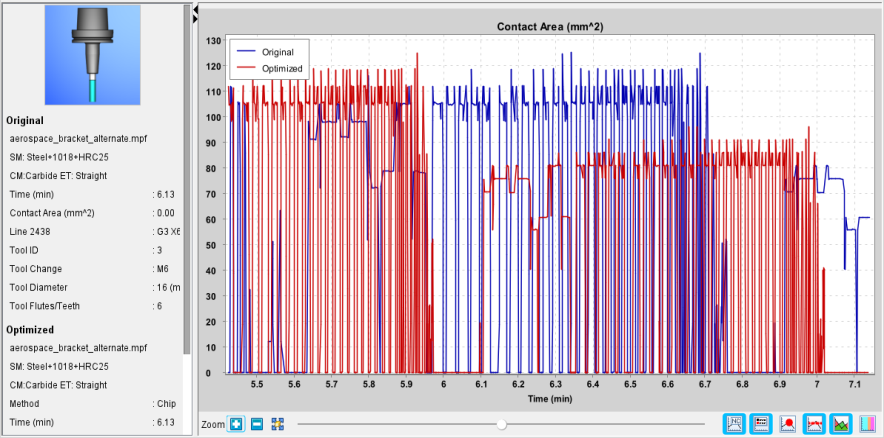The image size is (884, 438).
Task: Toggle the legend list display icon
Action: 761,423
